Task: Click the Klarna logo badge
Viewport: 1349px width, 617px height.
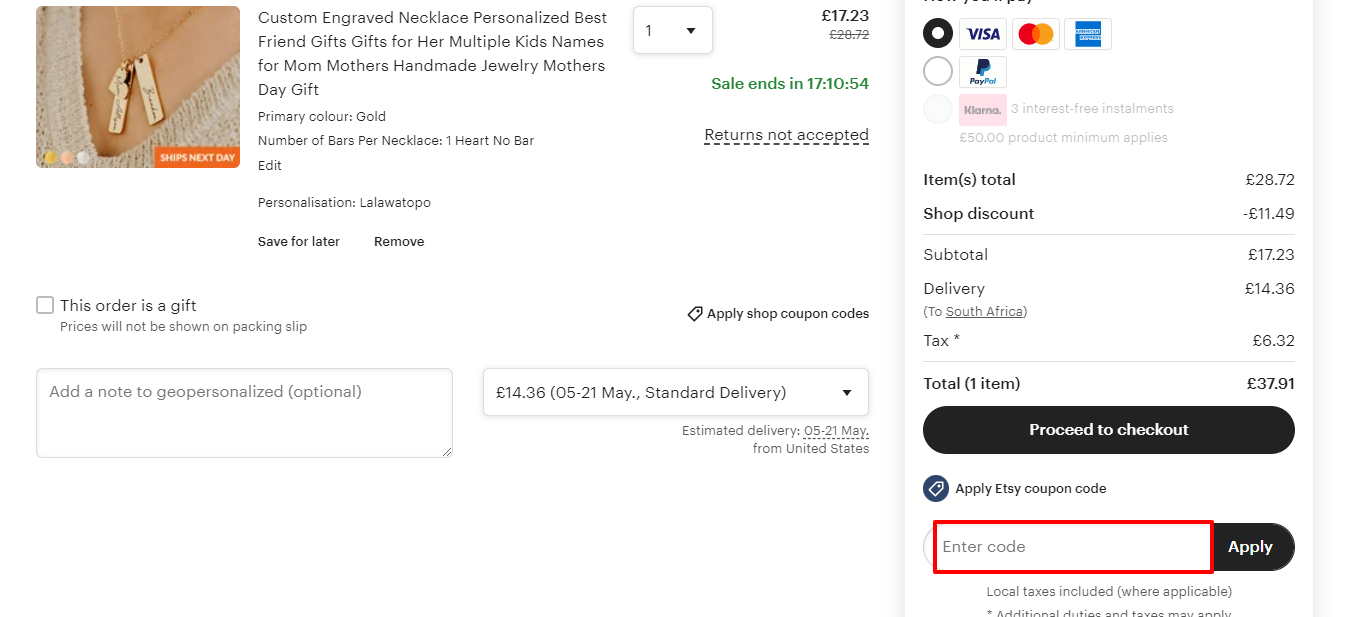Action: tap(982, 109)
